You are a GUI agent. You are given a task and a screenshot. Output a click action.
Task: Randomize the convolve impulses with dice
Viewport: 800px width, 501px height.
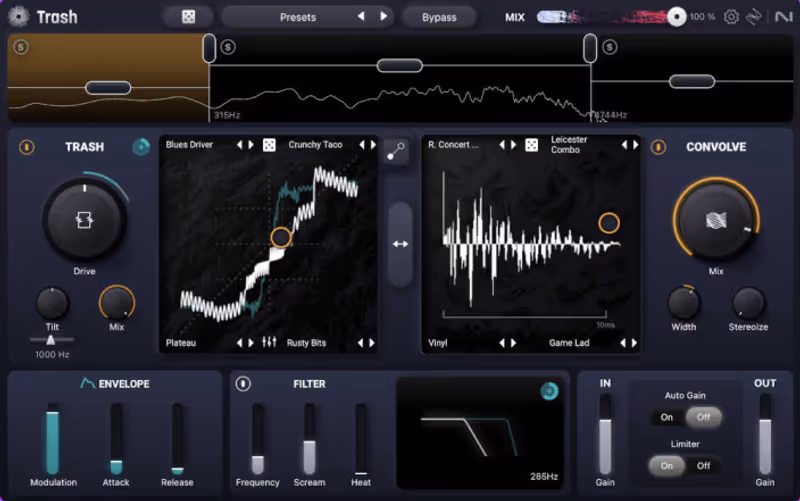[531, 145]
